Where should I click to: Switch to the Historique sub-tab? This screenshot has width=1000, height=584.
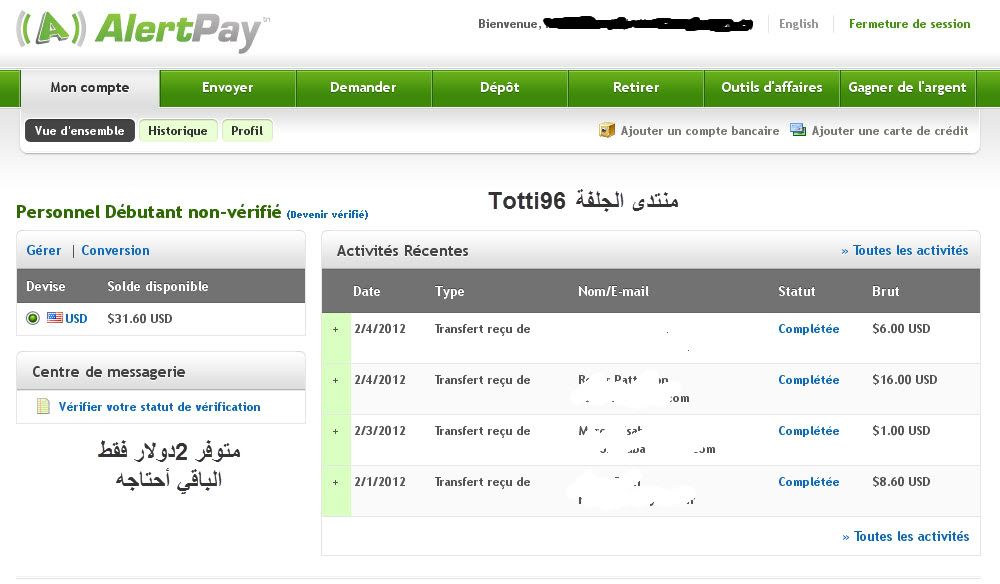(x=178, y=131)
